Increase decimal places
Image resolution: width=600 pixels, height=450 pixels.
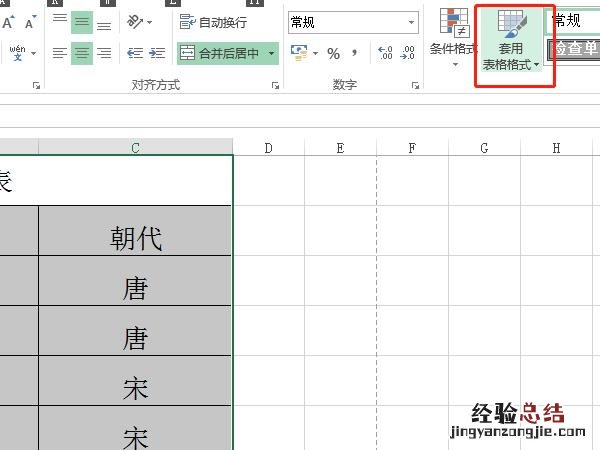pyautogui.click(x=385, y=53)
